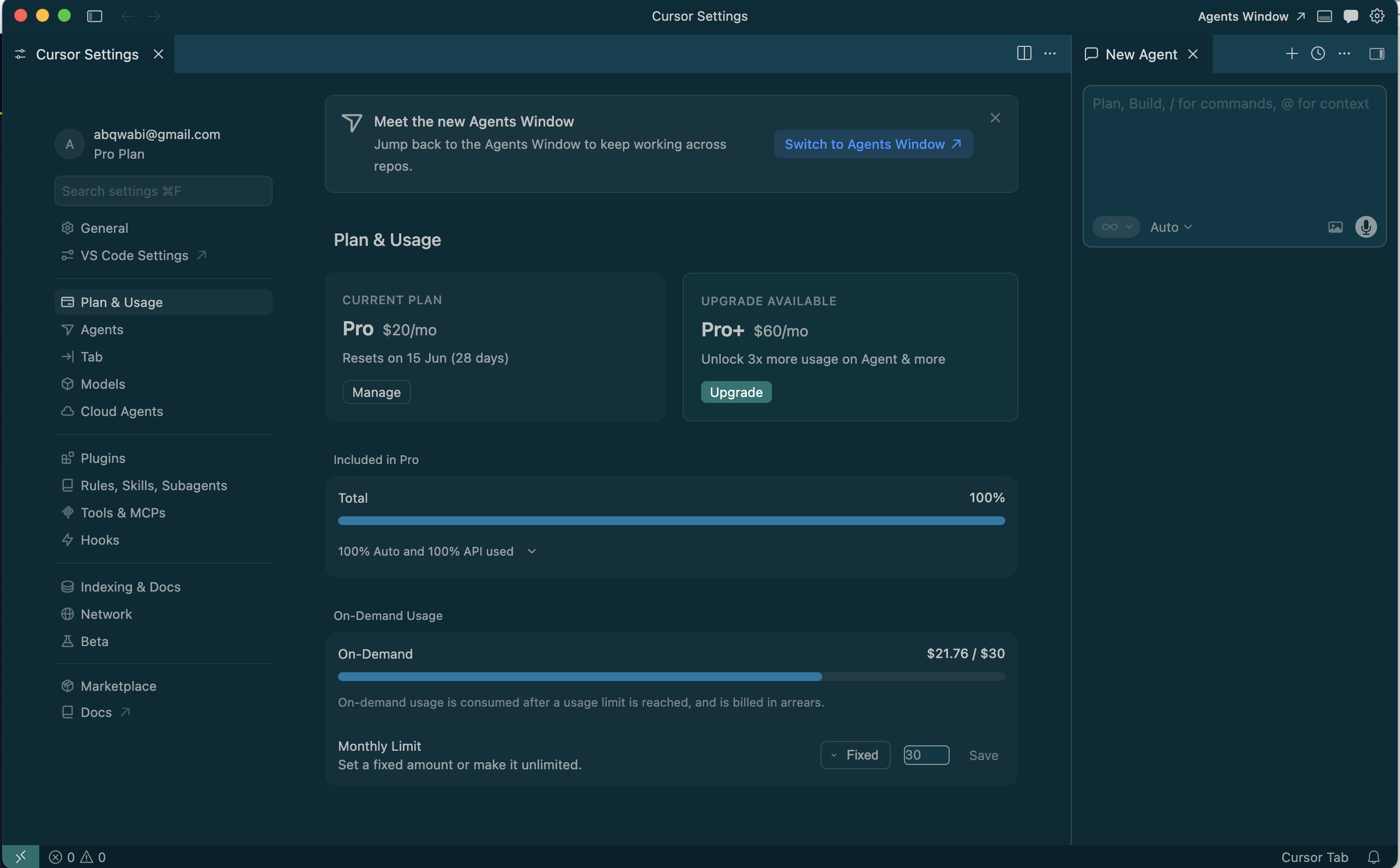Select Plan & Usage in sidebar
Image resolution: width=1400 pixels, height=868 pixels.
[163, 302]
